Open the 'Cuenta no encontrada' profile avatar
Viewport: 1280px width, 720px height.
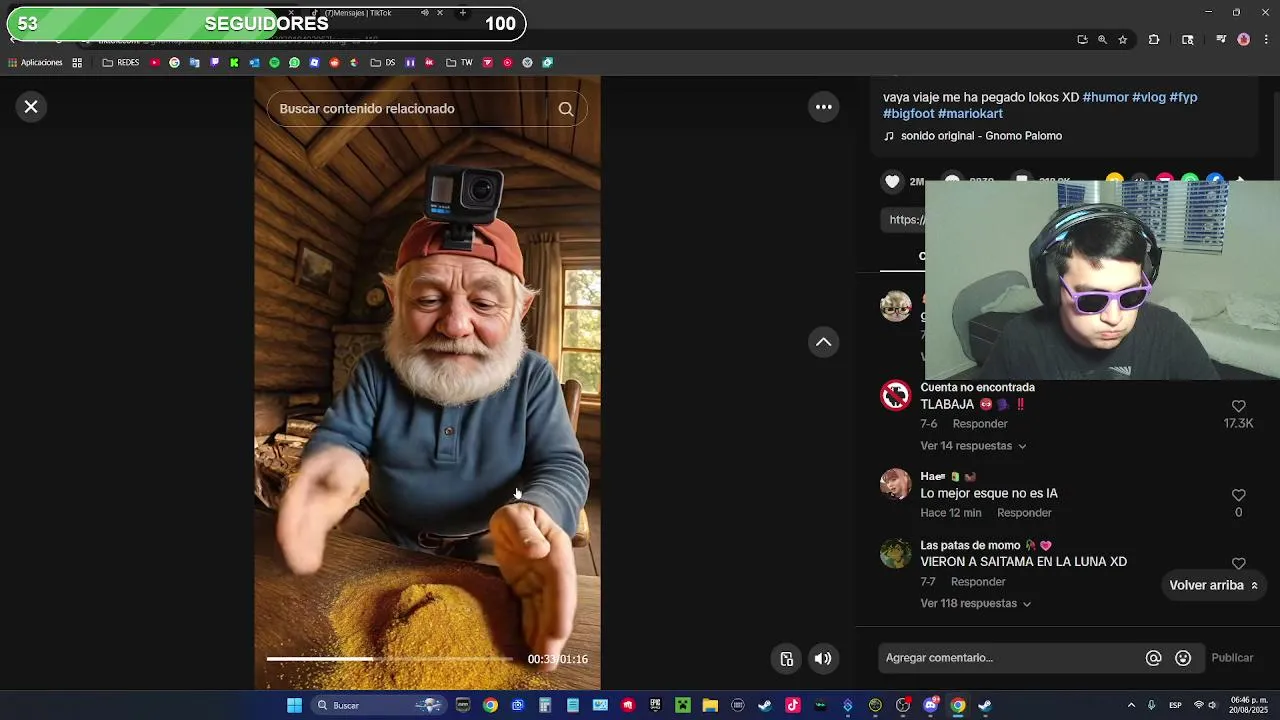[895, 396]
